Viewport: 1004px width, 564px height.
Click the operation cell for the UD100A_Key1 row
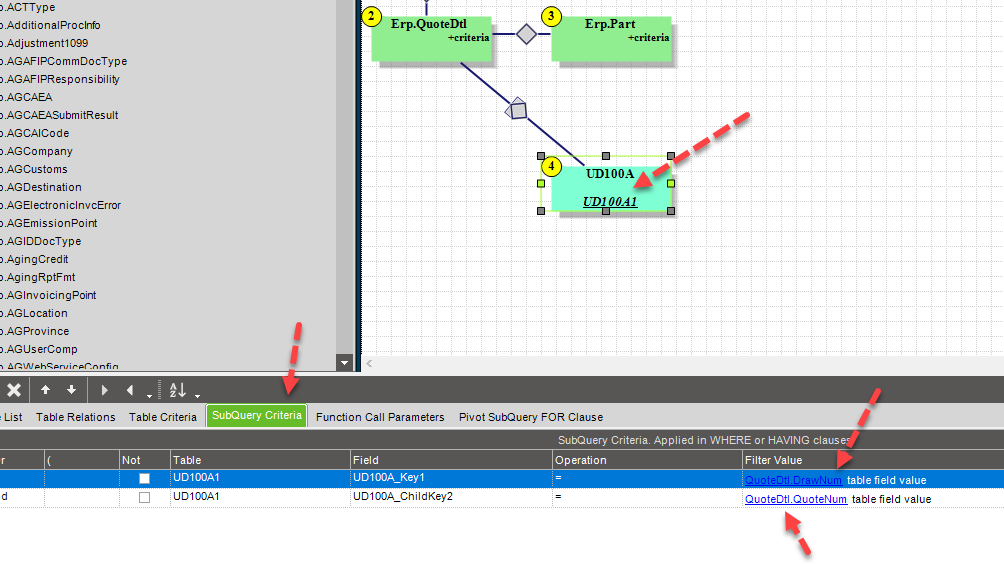click(647, 478)
